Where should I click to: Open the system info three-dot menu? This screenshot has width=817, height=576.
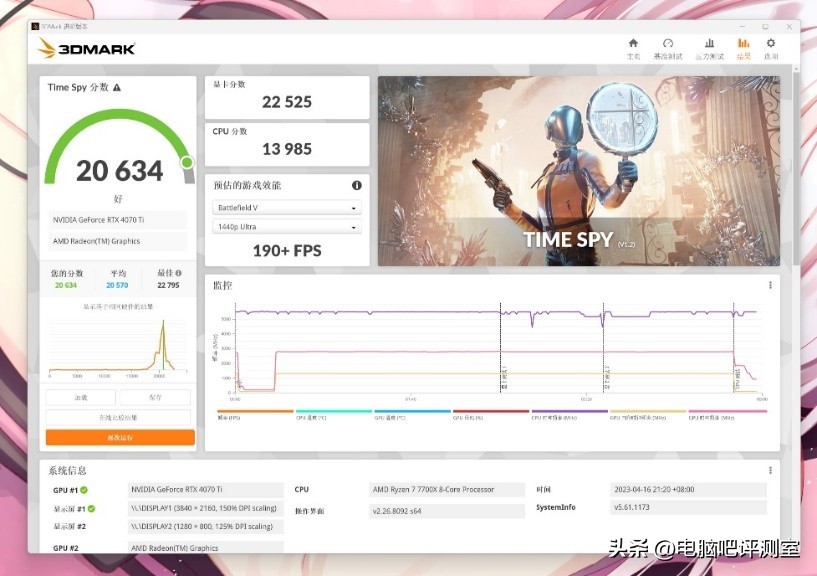(x=770, y=470)
